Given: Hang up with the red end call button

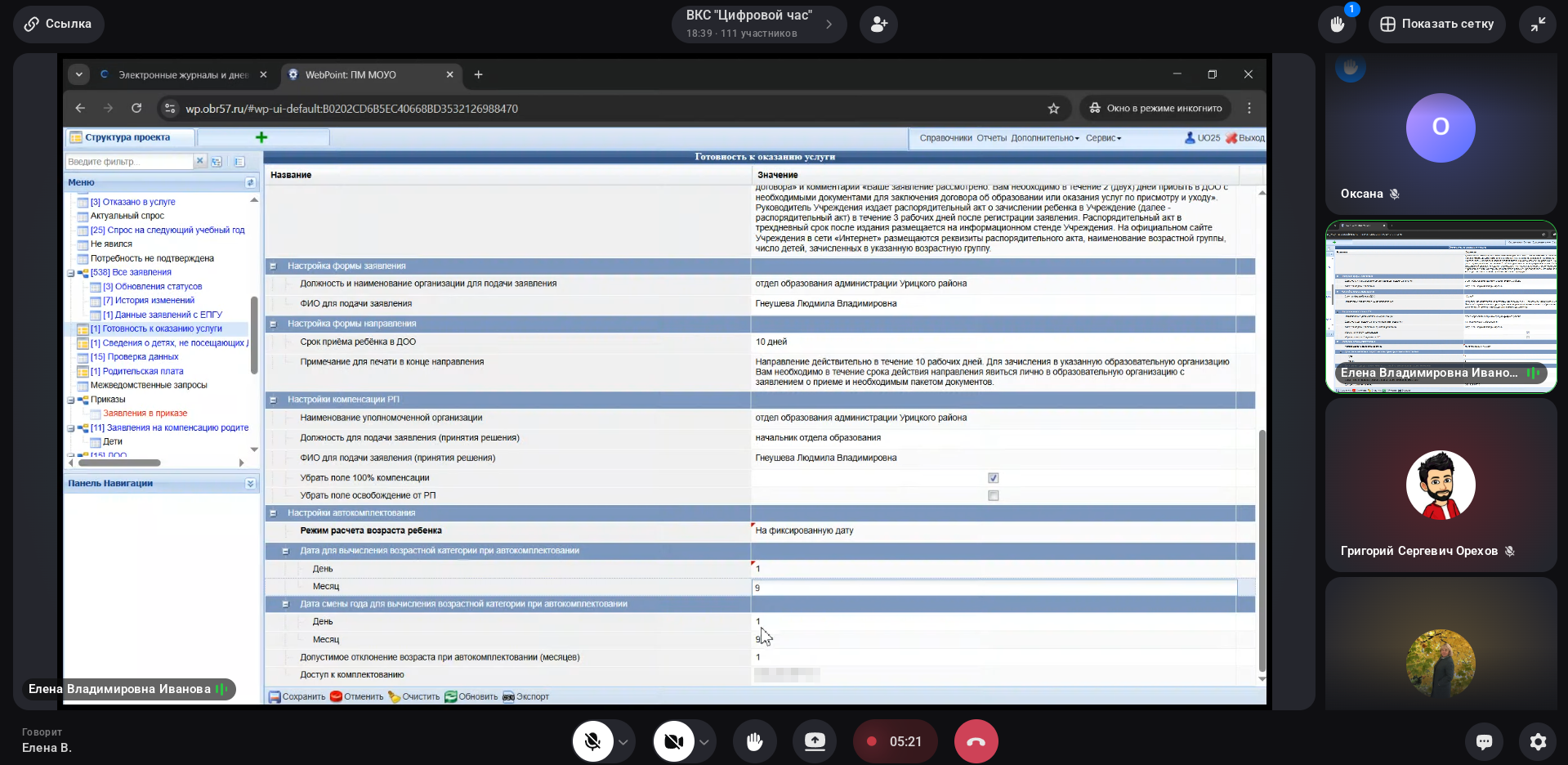Looking at the screenshot, I should [x=976, y=741].
